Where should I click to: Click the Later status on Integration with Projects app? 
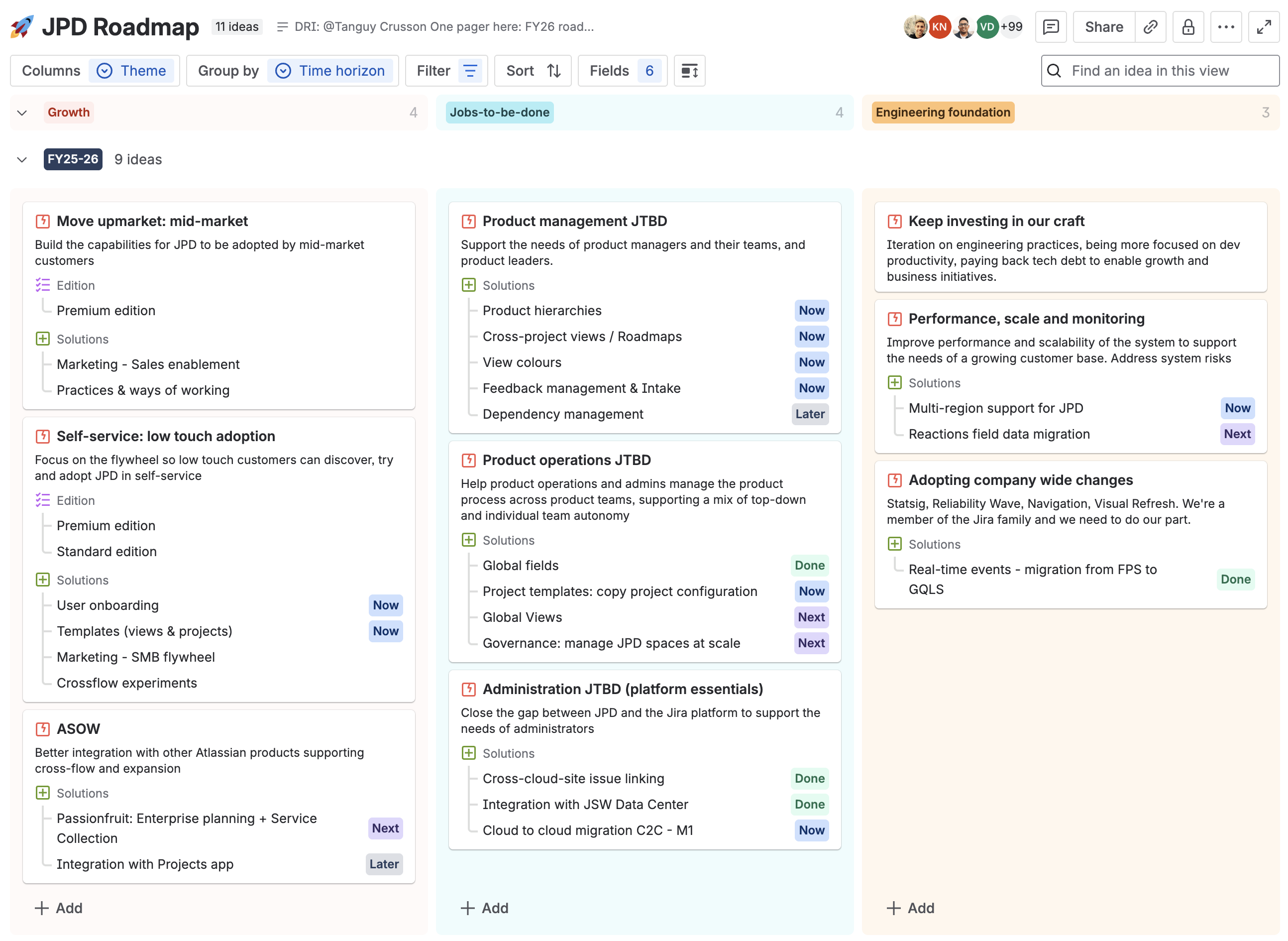tap(384, 864)
